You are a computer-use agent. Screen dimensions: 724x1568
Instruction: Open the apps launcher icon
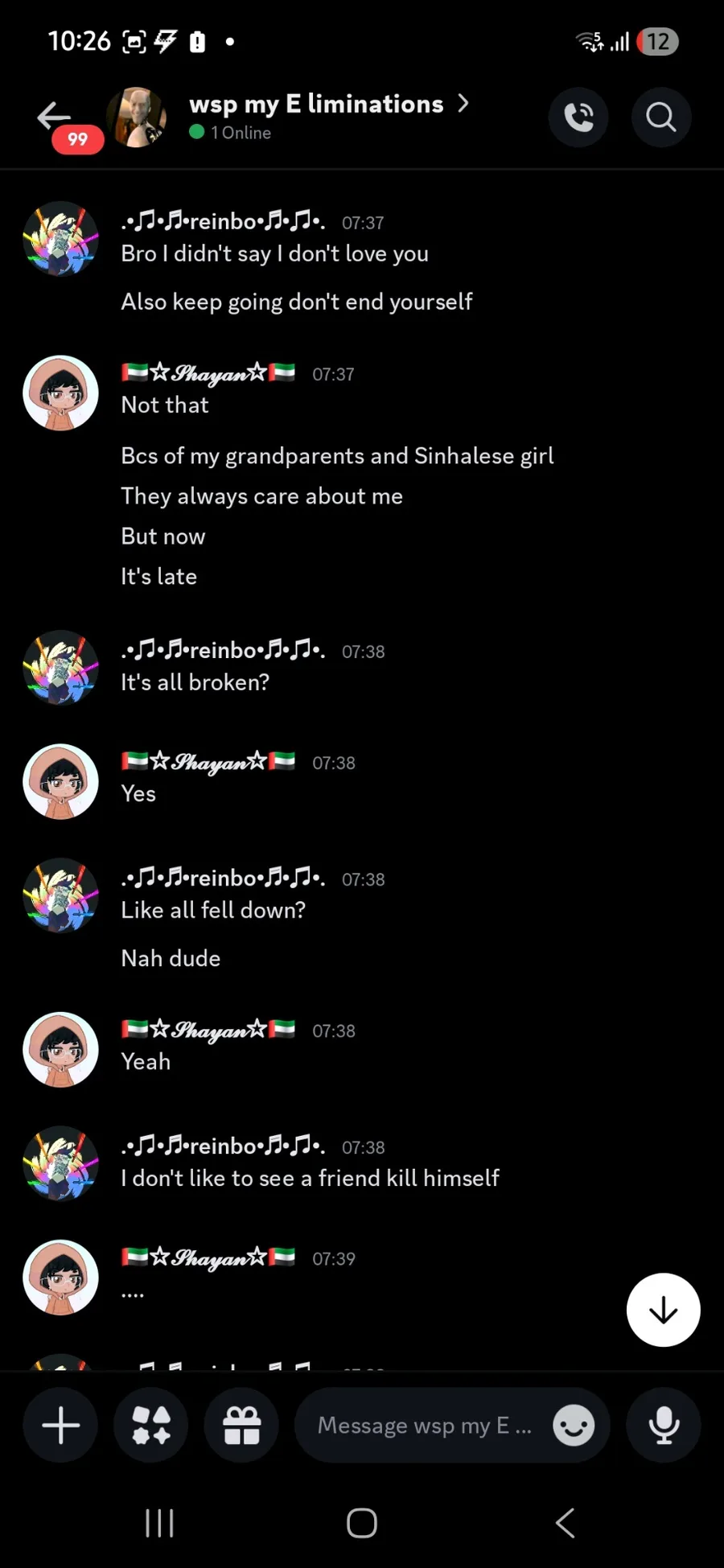click(151, 1426)
